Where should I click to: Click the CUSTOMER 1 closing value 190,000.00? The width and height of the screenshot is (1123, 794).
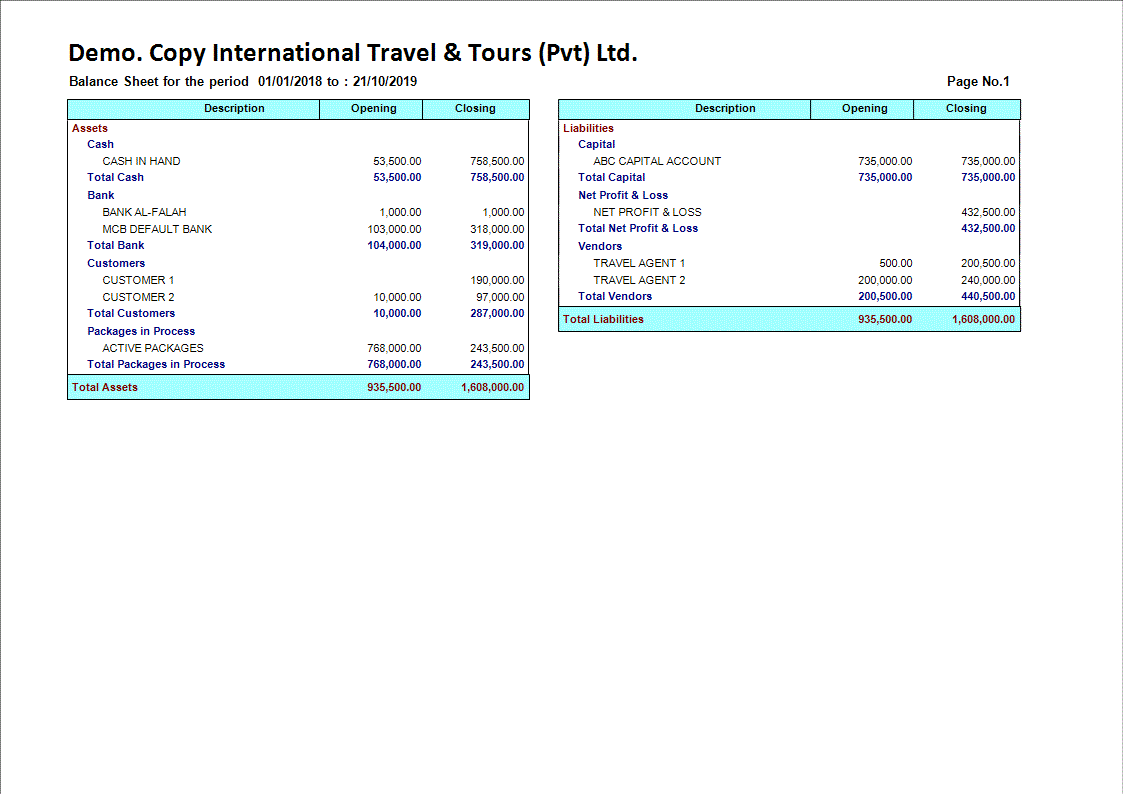pyautogui.click(x=497, y=280)
